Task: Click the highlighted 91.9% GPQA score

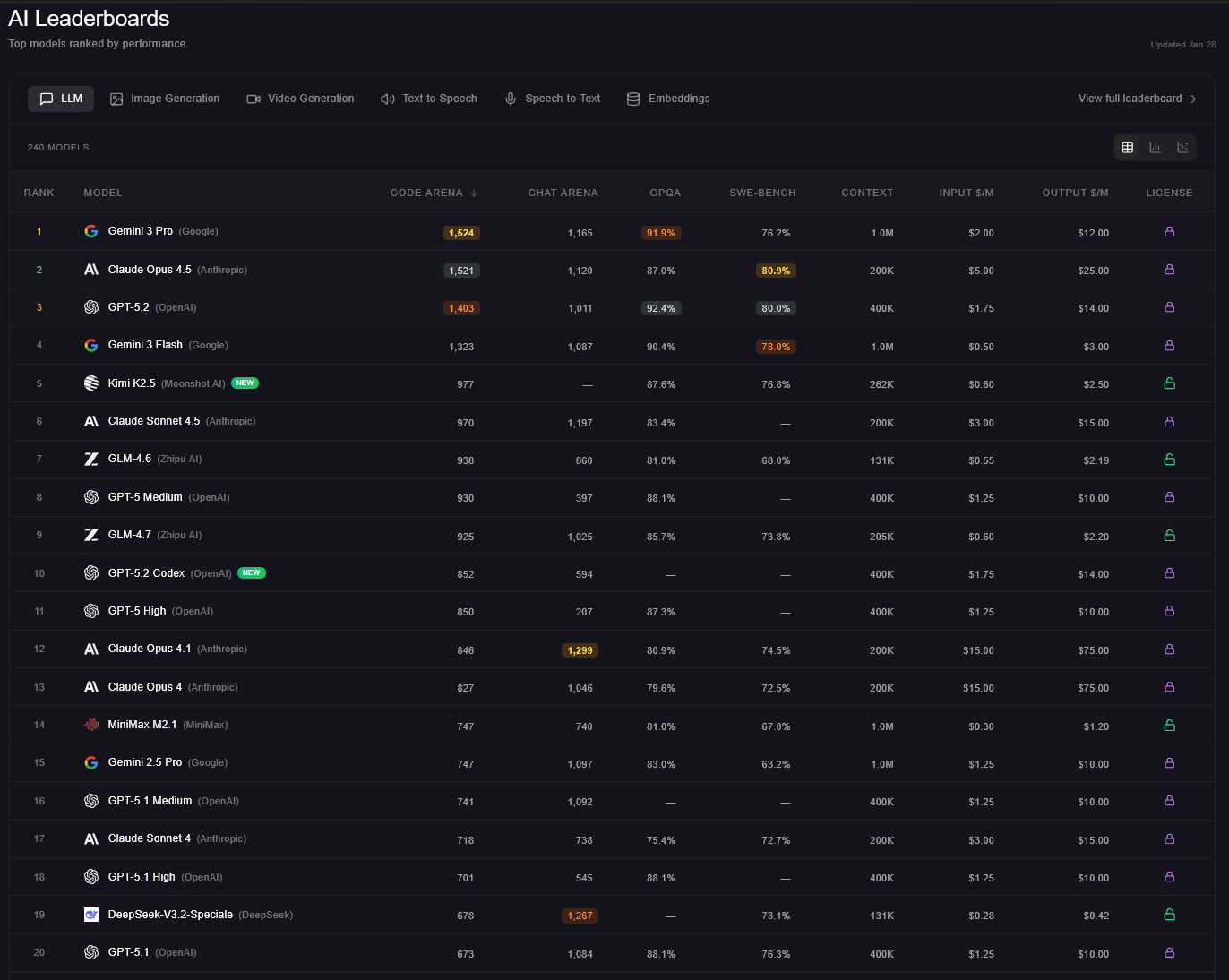Action: point(661,233)
